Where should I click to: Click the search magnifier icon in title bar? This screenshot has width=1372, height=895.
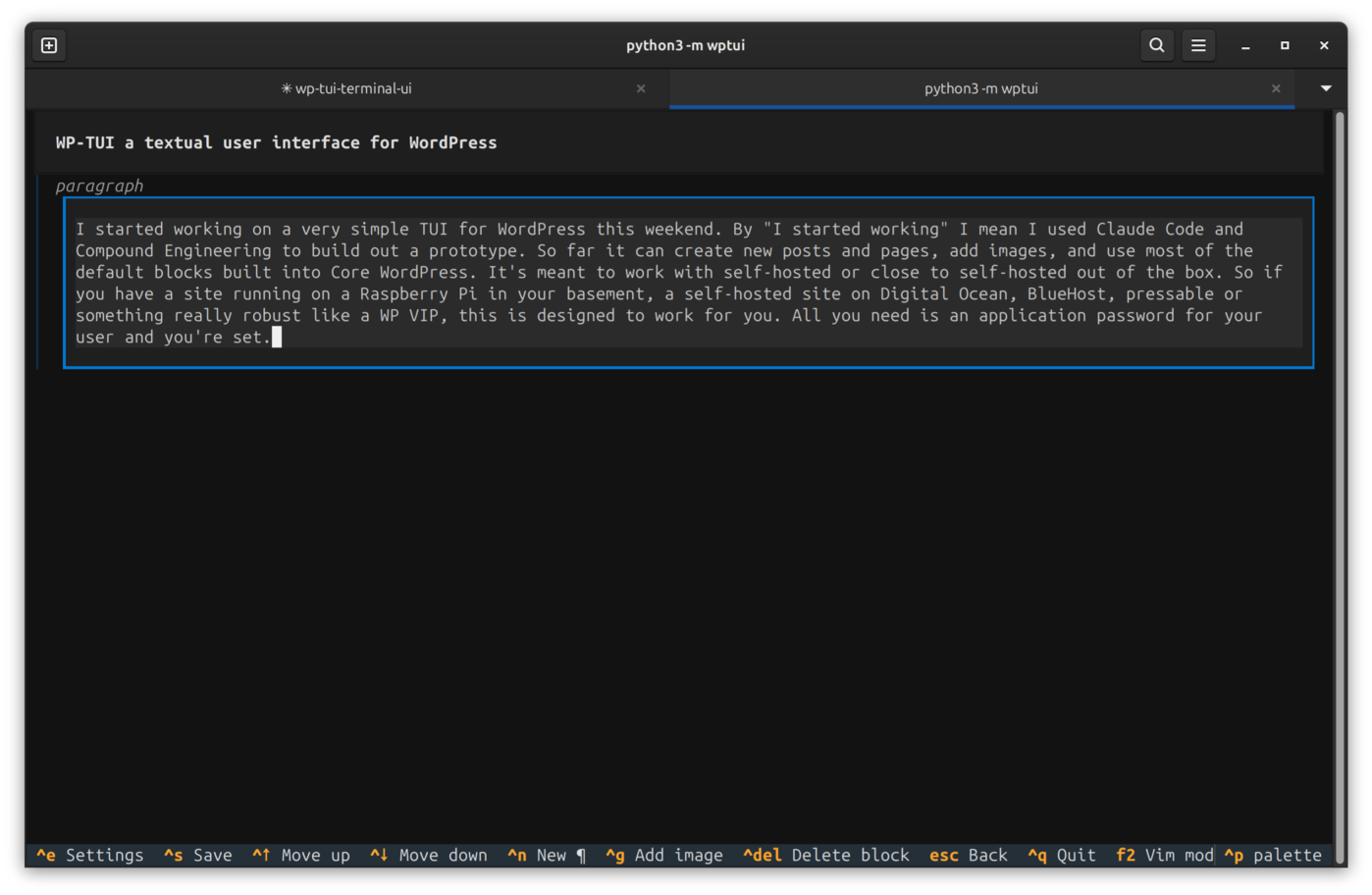(1157, 45)
